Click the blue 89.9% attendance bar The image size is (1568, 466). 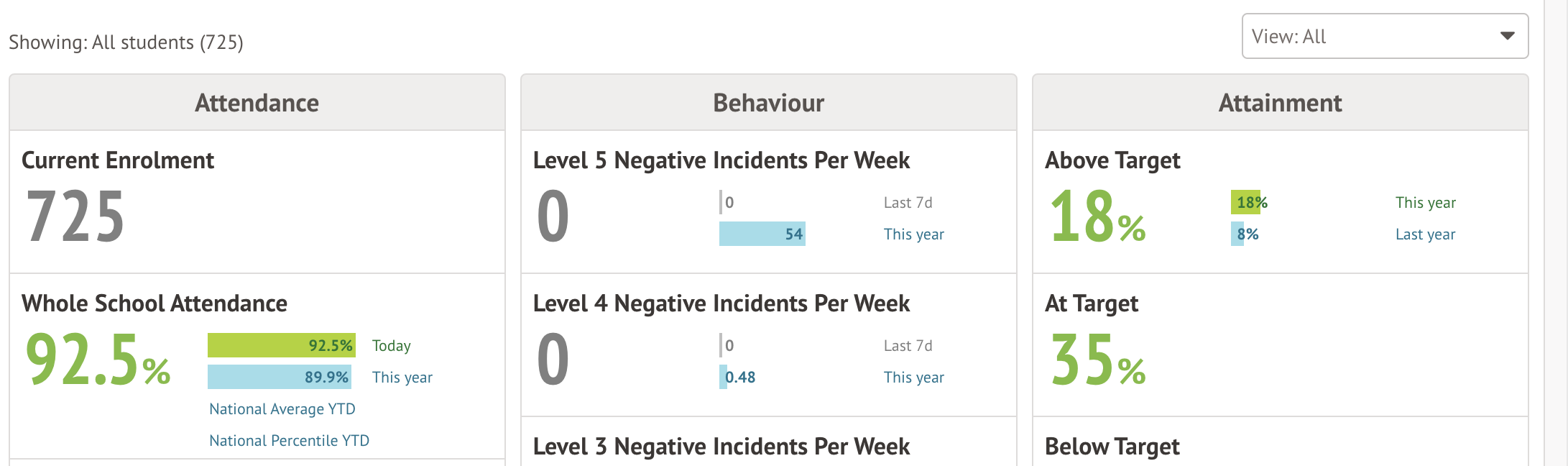click(279, 377)
